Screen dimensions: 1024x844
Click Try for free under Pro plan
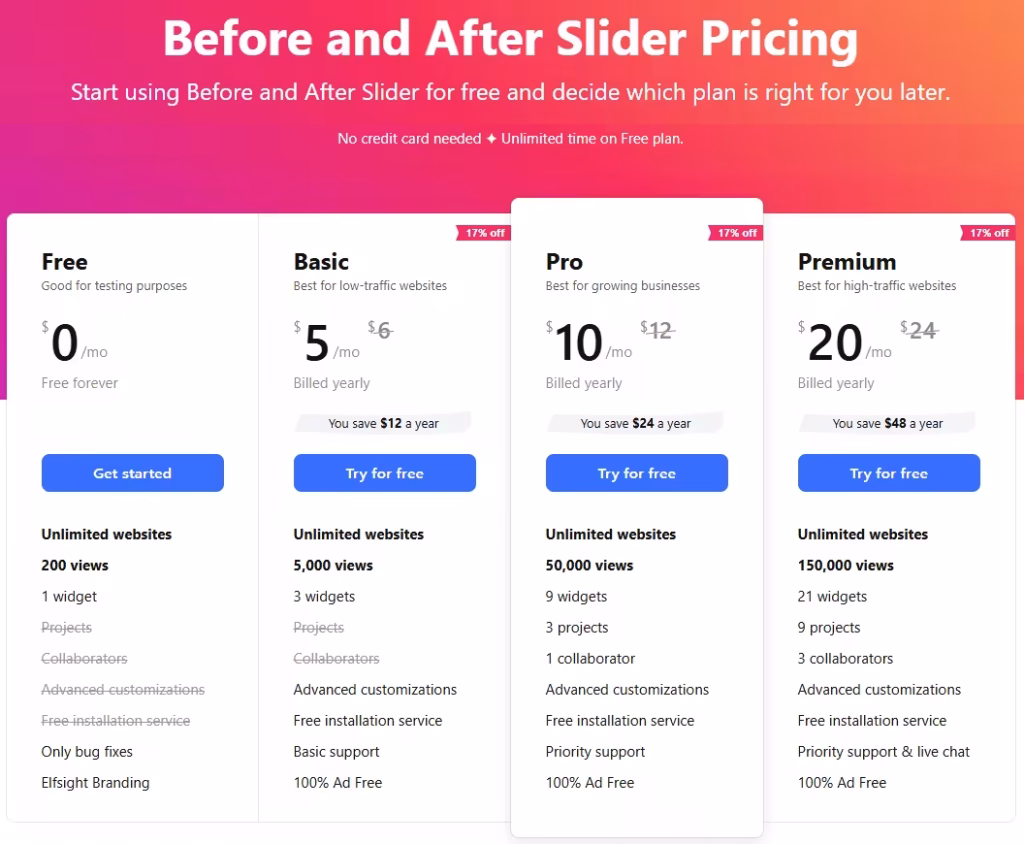pyautogui.click(x=636, y=473)
